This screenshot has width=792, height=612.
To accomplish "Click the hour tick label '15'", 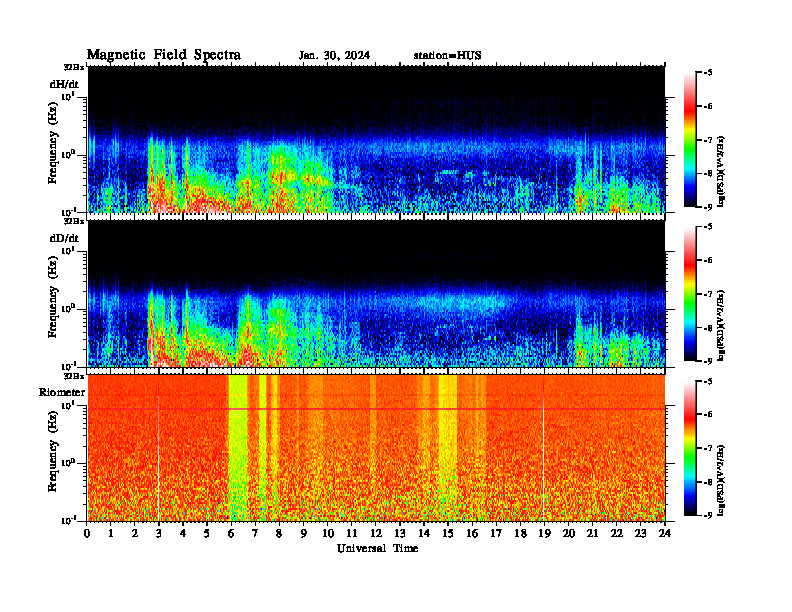I will (448, 534).
